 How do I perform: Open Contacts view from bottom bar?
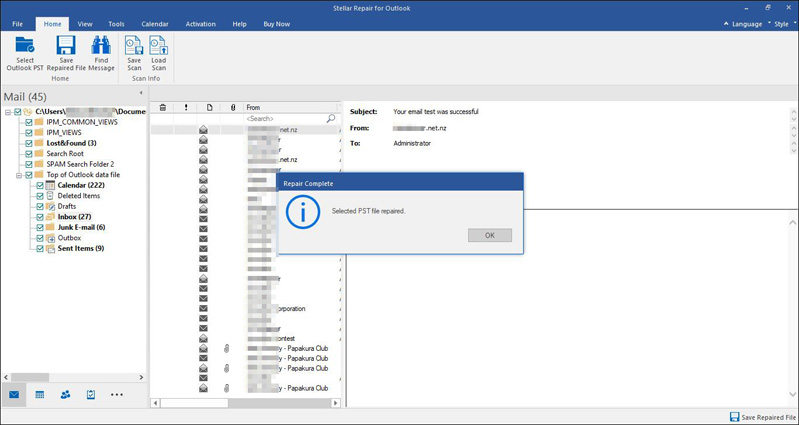point(65,394)
